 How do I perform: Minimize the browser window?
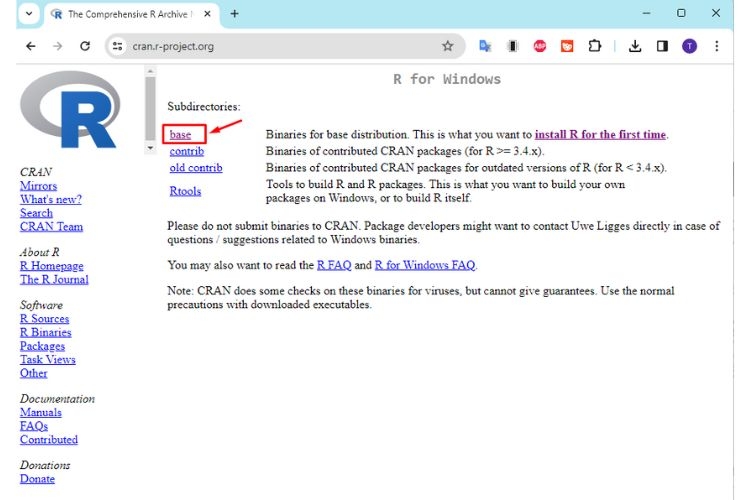pos(646,13)
